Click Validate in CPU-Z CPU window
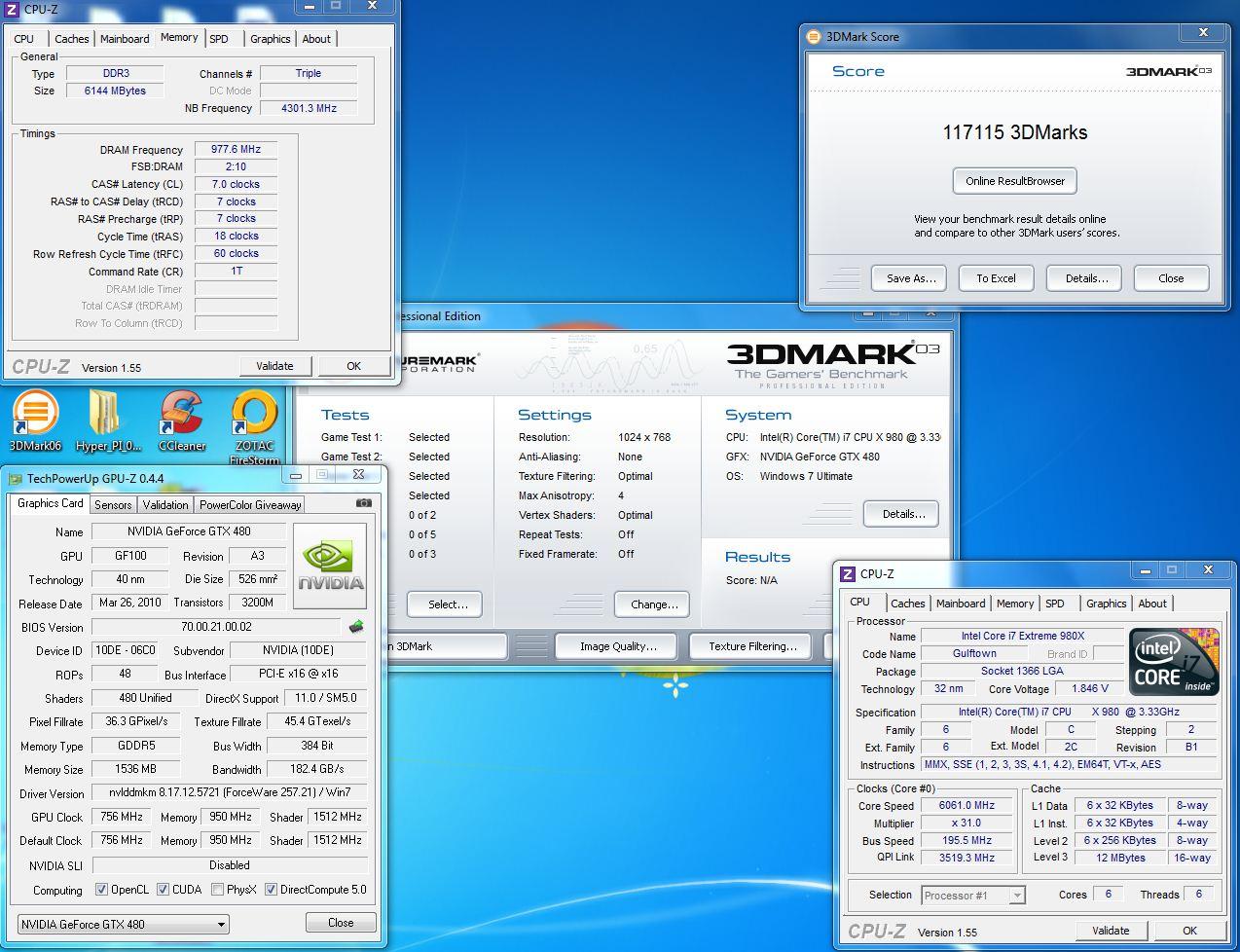Image resolution: width=1240 pixels, height=952 pixels. (1111, 931)
